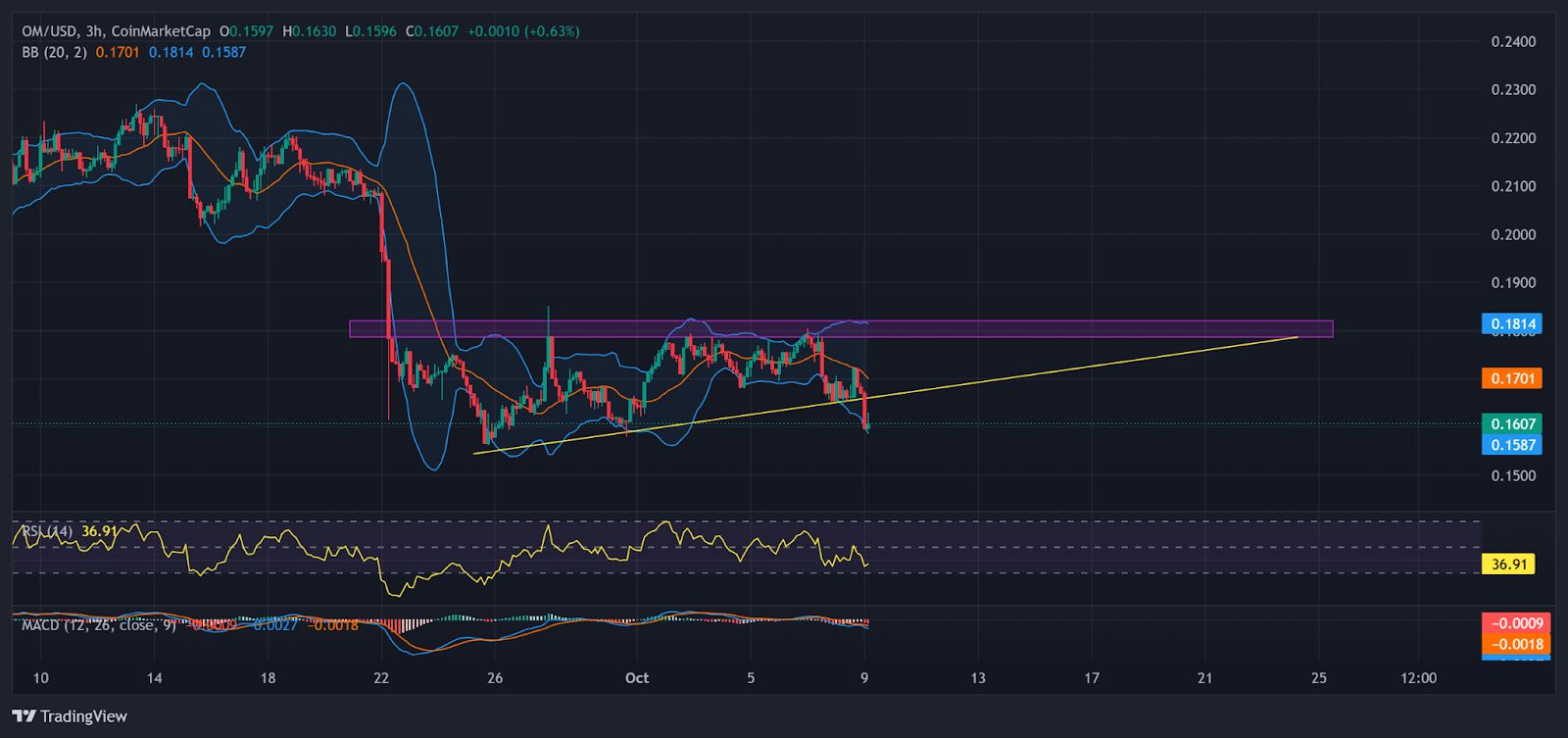Select the 0.1500 level on price axis
The height and width of the screenshot is (738, 1568).
(1513, 476)
